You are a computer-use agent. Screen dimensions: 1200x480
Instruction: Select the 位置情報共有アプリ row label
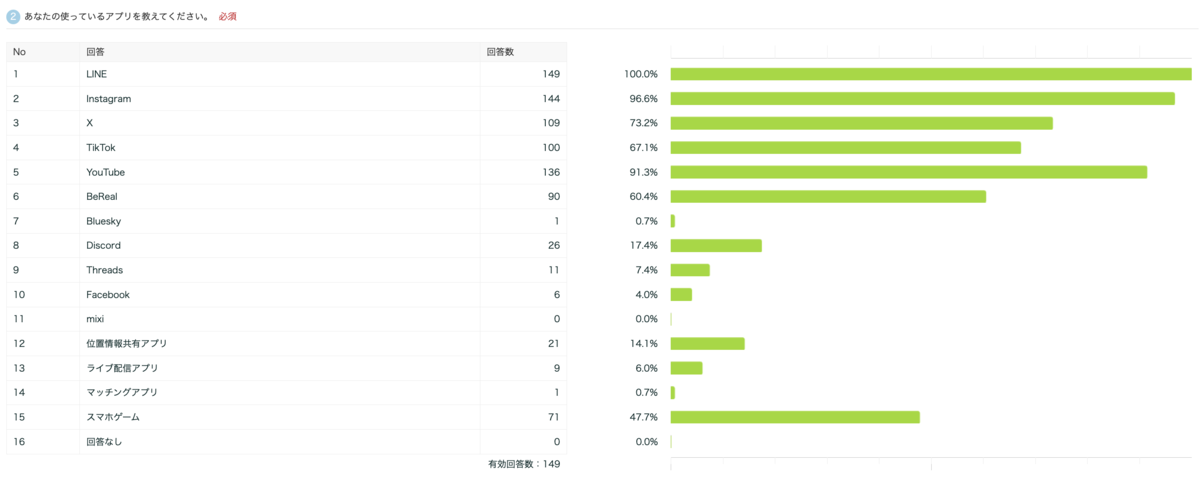127,344
